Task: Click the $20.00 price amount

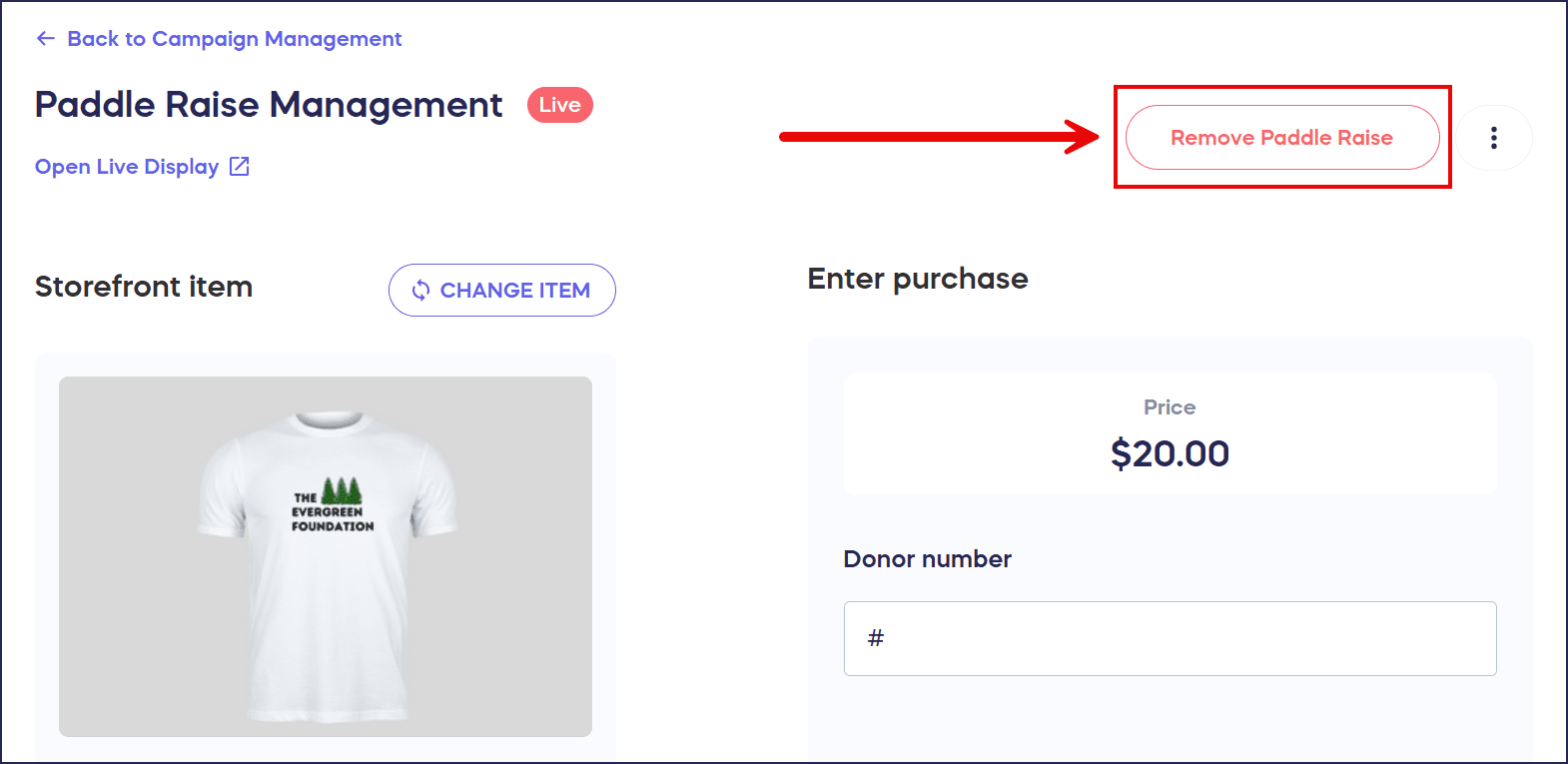Action: (1170, 453)
